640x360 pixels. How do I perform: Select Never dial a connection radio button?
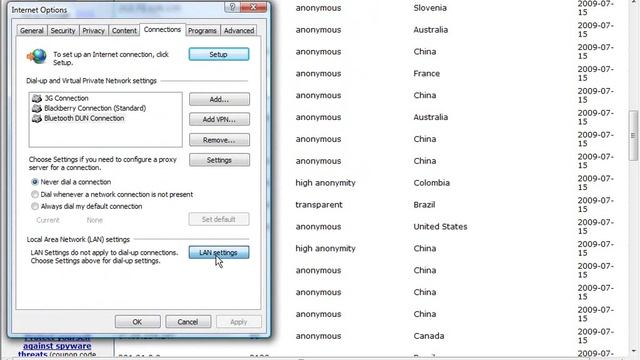[x=35, y=182]
